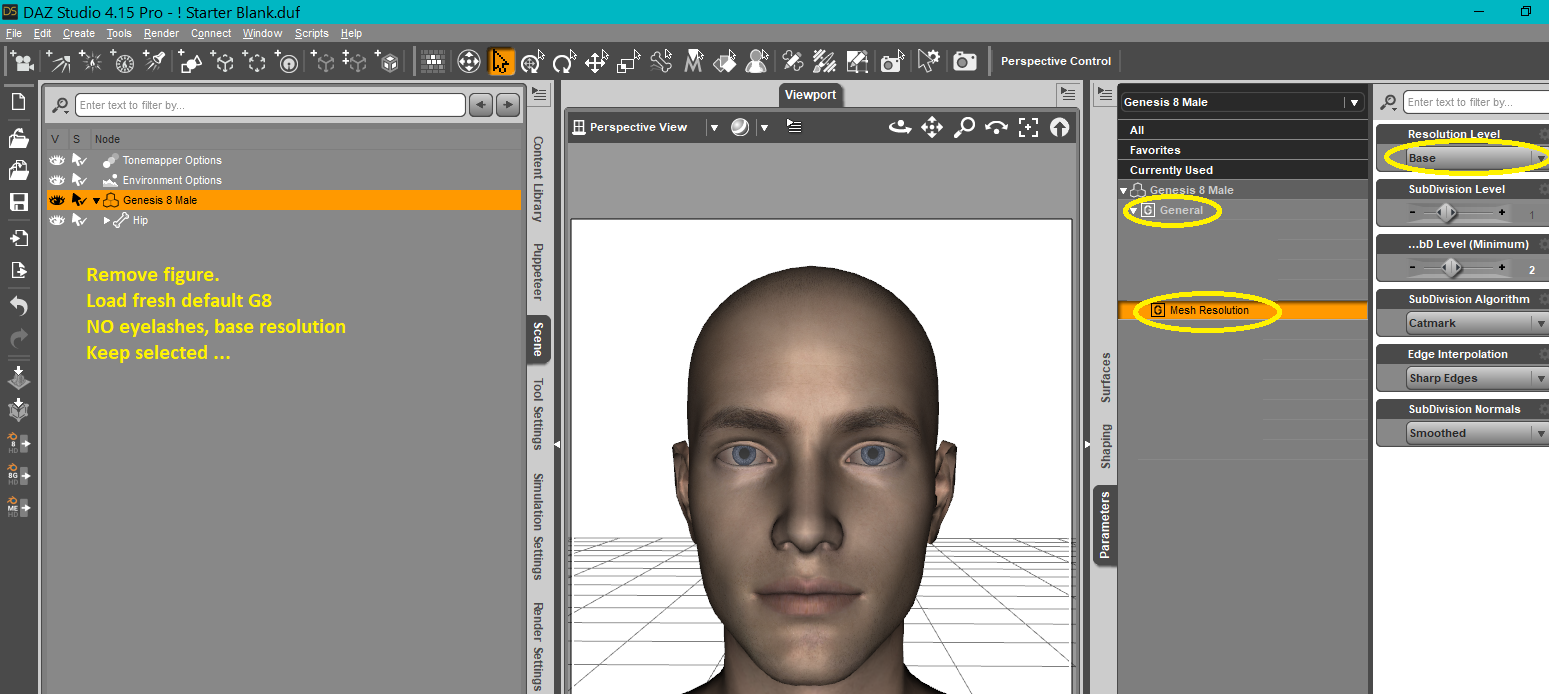This screenshot has height=694, width=1549.
Task: Click the SubDivision Level slider handle
Action: (x=1445, y=212)
